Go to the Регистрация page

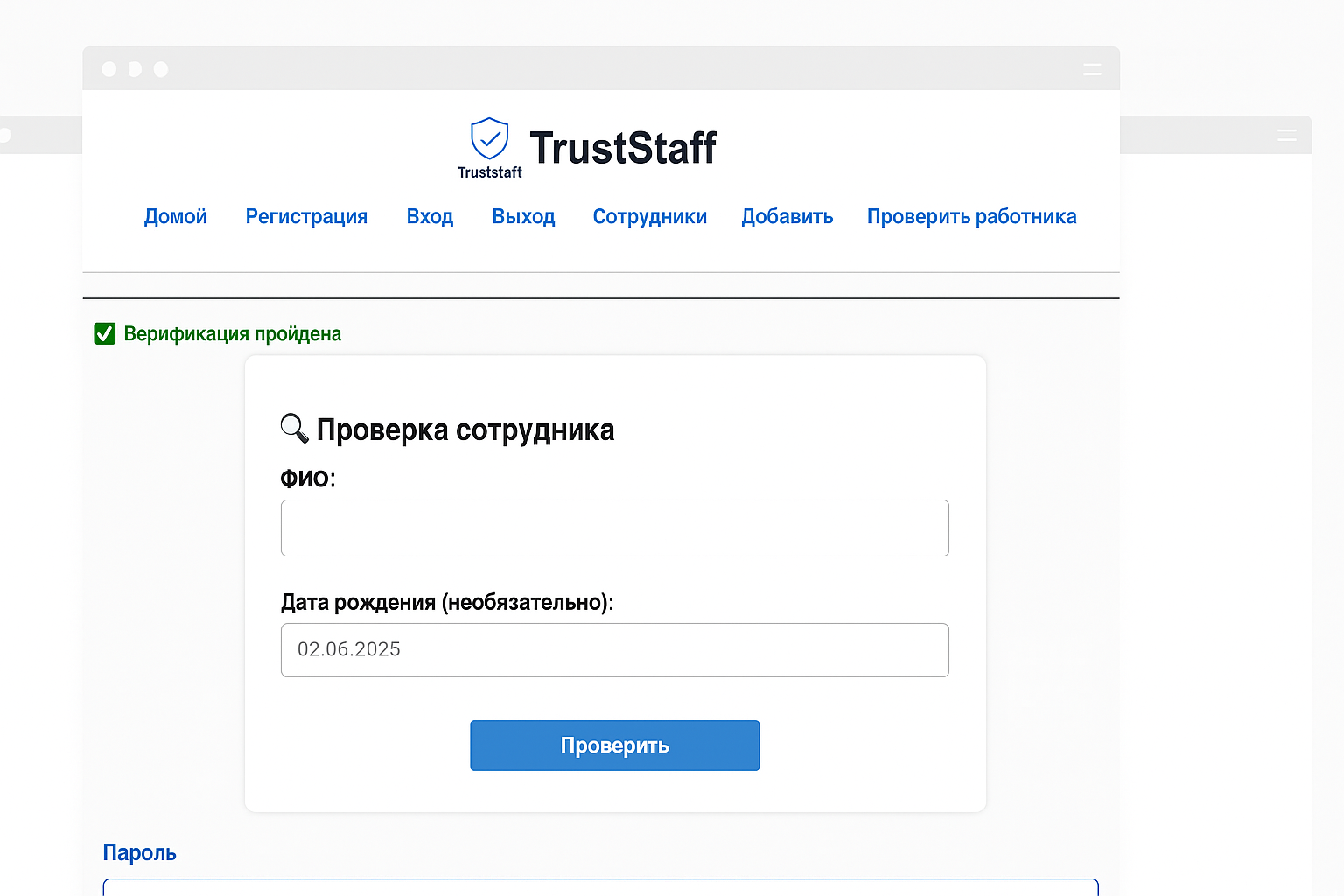306,216
